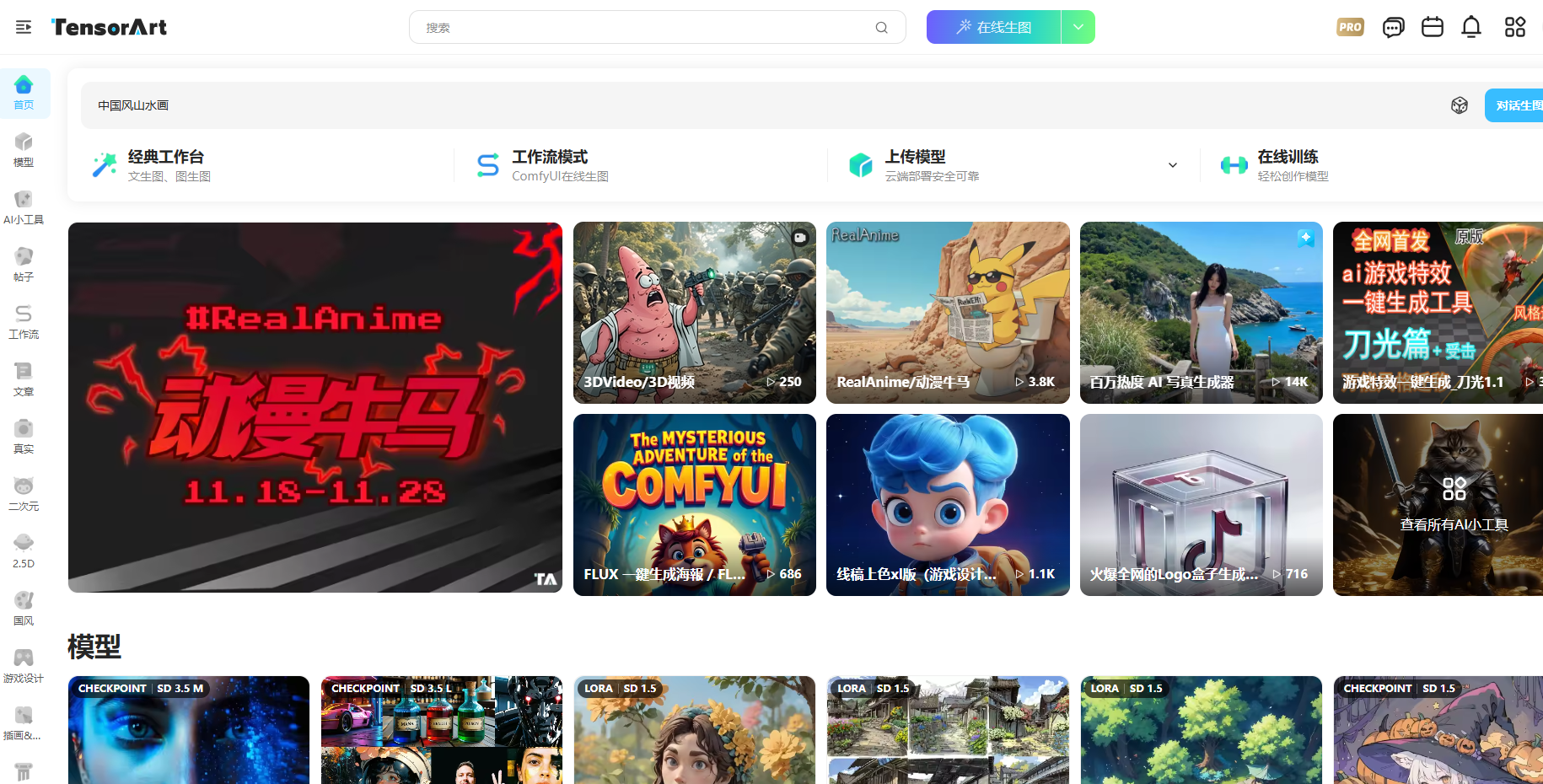Click the search magnifier icon
This screenshot has width=1543, height=784.
pos(881,28)
